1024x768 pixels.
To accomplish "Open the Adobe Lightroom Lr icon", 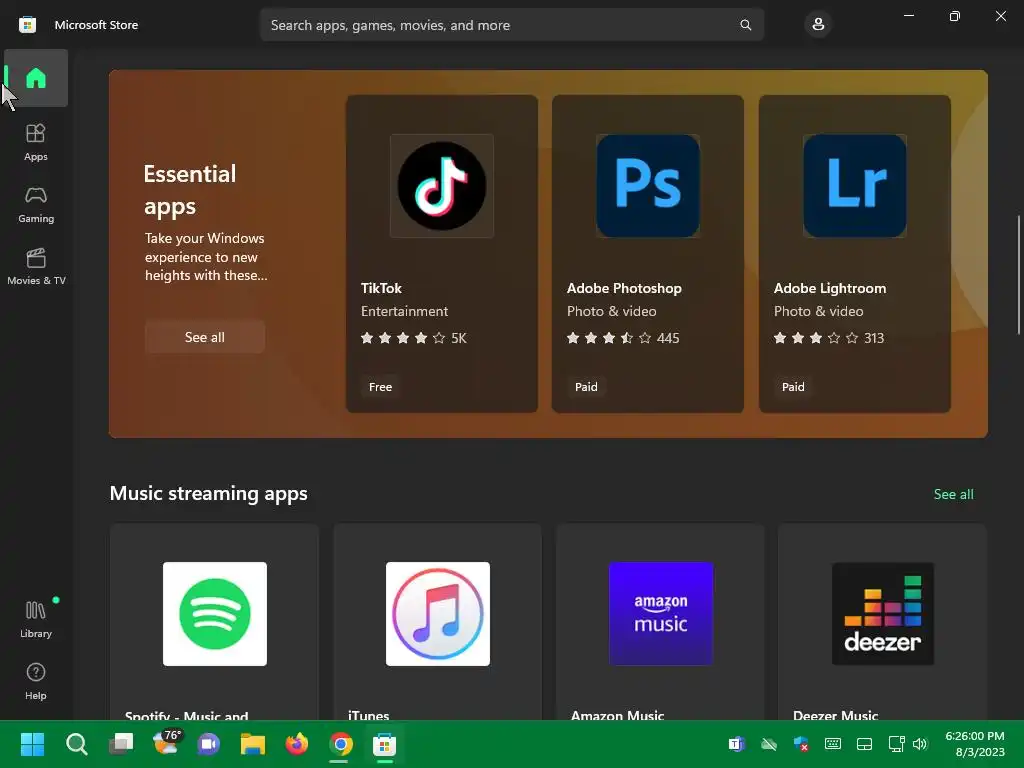I will [854, 186].
